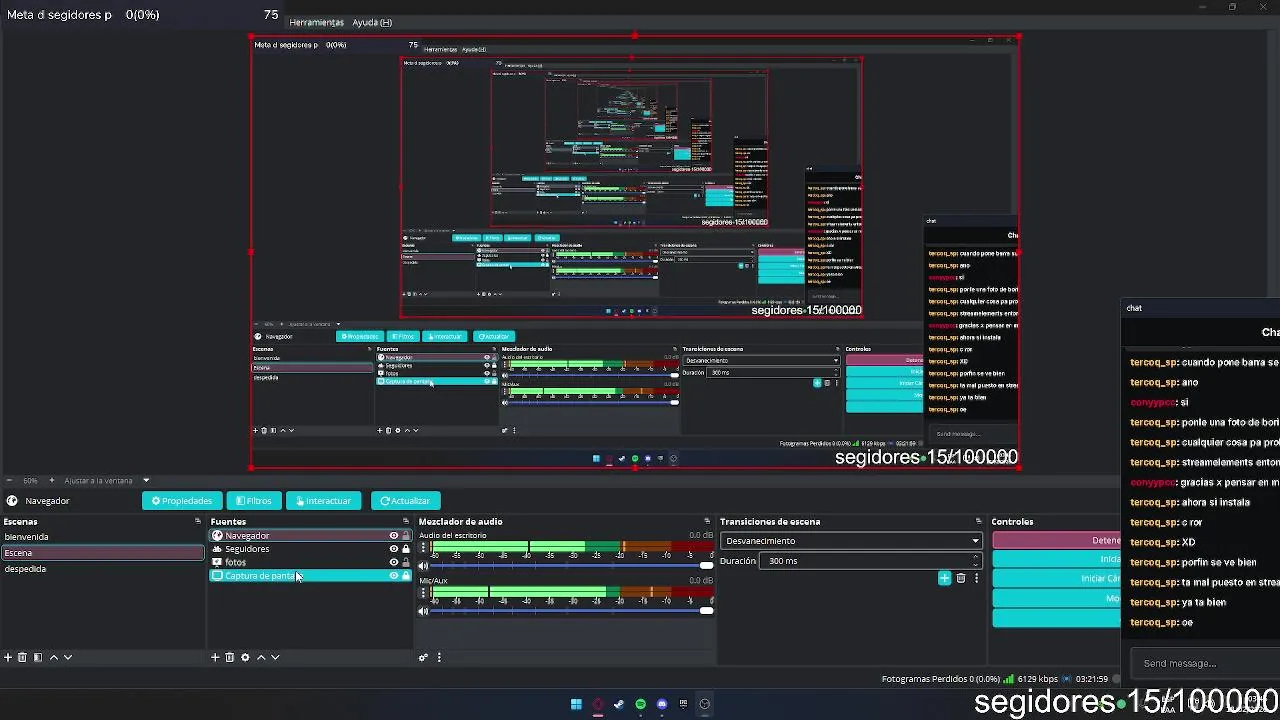Delete the selected scene with trash icon
Viewport: 1280px width, 720px height.
pyautogui.click(x=22, y=657)
